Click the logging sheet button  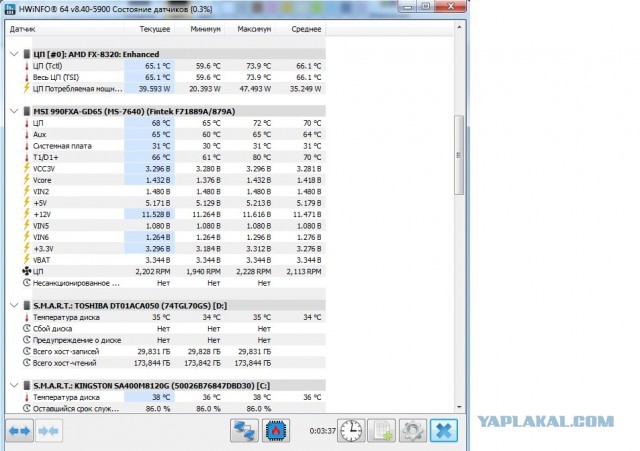pyautogui.click(x=382, y=431)
